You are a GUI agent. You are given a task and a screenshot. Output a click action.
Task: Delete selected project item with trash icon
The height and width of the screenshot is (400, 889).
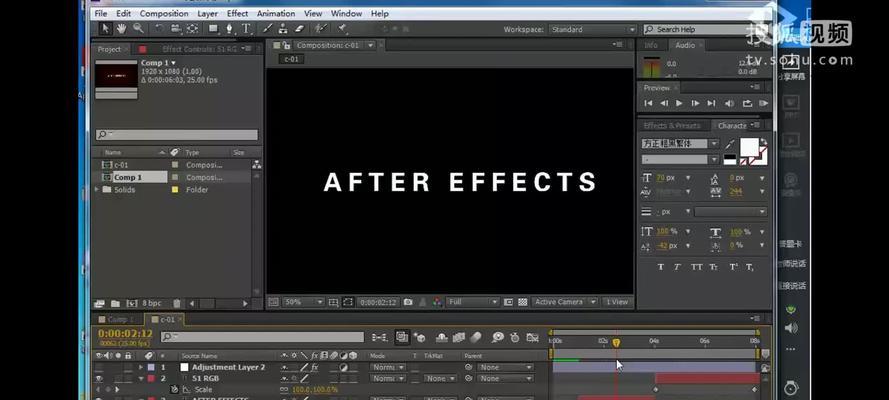(176, 304)
